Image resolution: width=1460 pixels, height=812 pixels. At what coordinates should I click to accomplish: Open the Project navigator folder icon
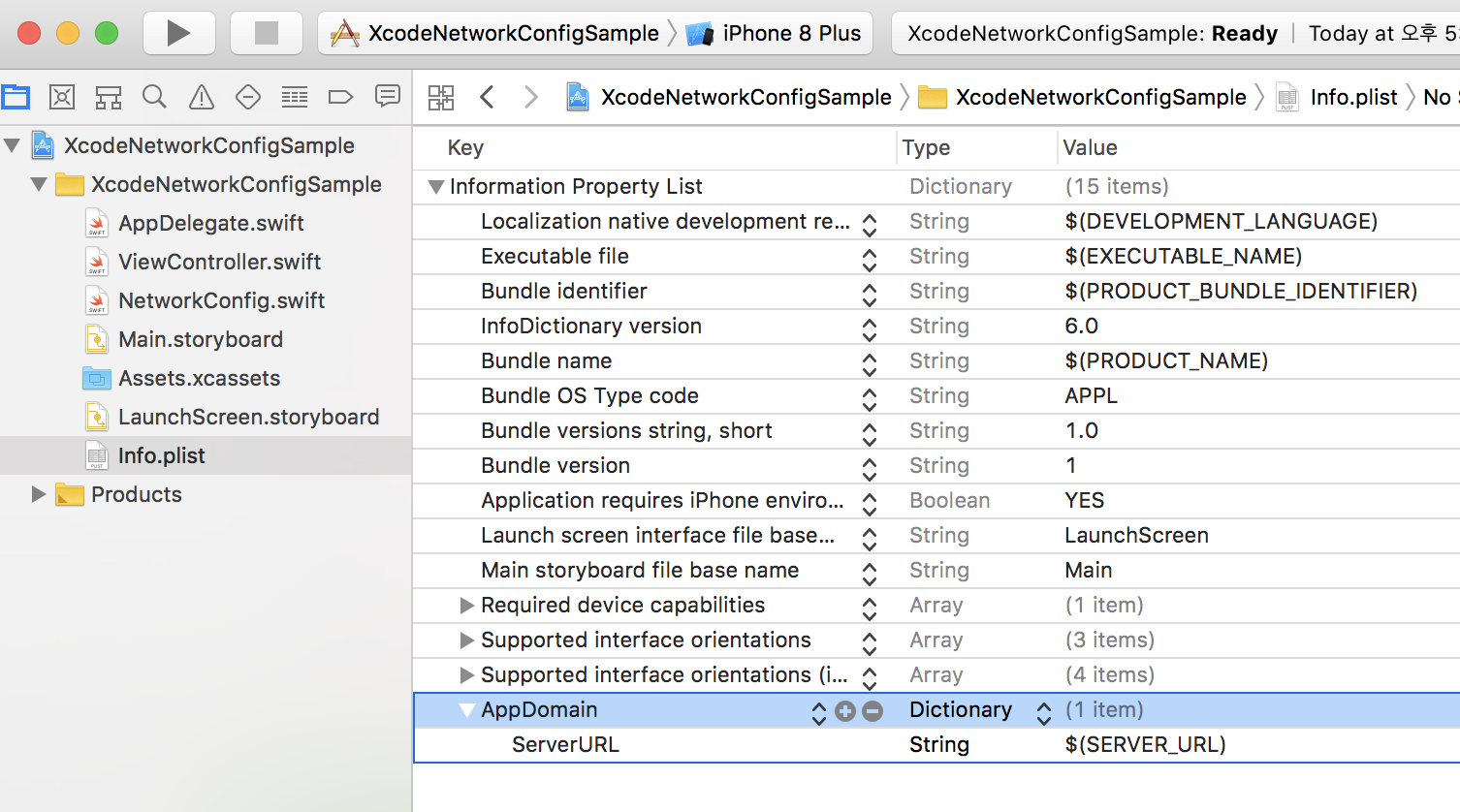click(16, 97)
